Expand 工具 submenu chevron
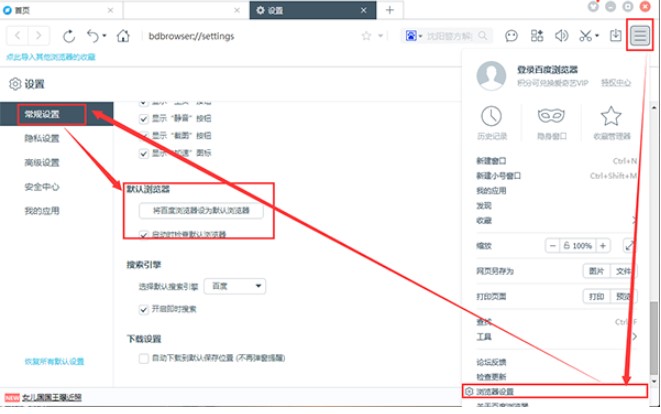This screenshot has height=414, width=661. click(x=634, y=336)
